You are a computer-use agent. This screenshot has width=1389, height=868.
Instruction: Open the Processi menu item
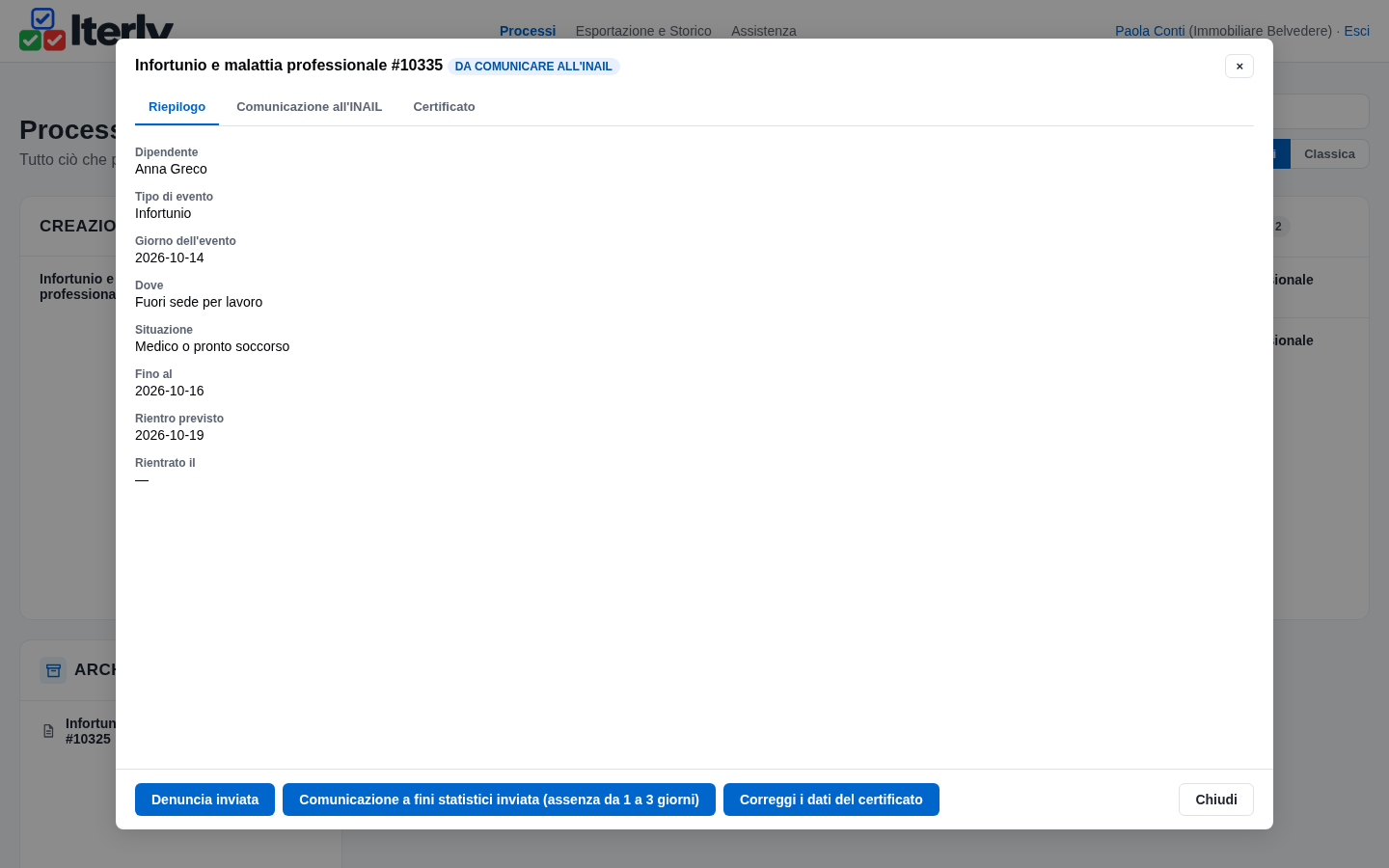pos(528,31)
